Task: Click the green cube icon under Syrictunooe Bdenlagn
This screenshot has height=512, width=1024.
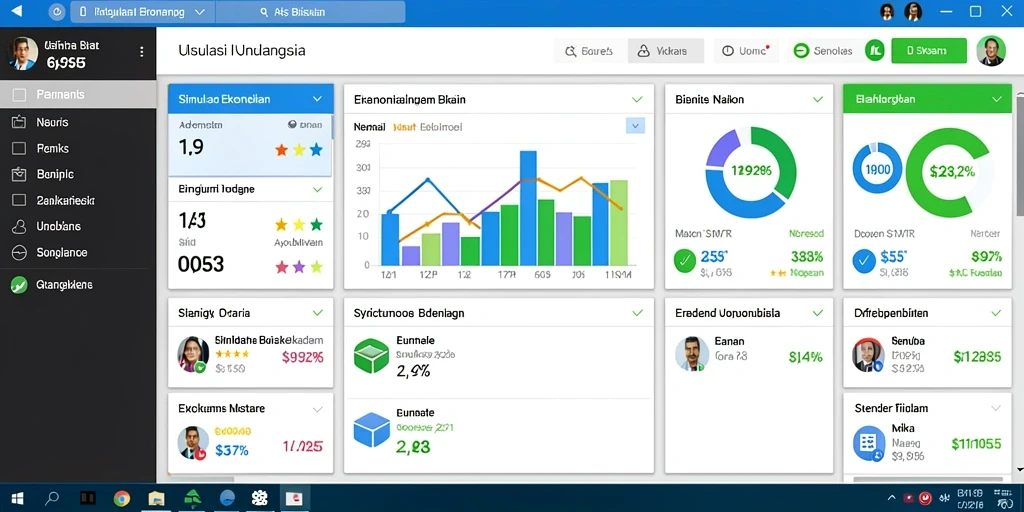Action: pyautogui.click(x=371, y=356)
